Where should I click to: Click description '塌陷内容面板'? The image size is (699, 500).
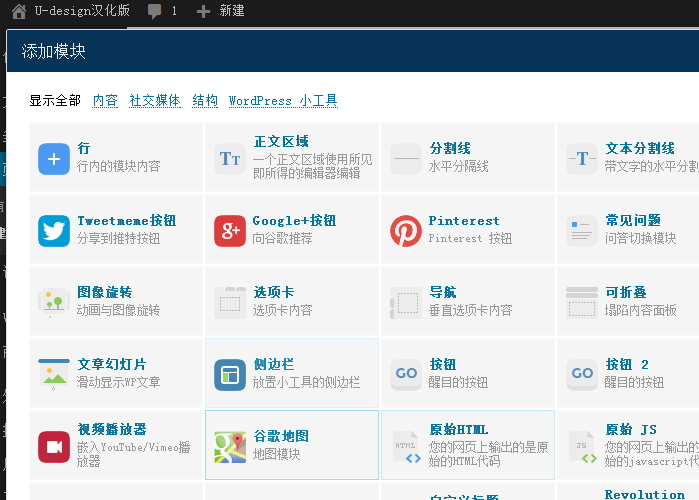point(641,310)
